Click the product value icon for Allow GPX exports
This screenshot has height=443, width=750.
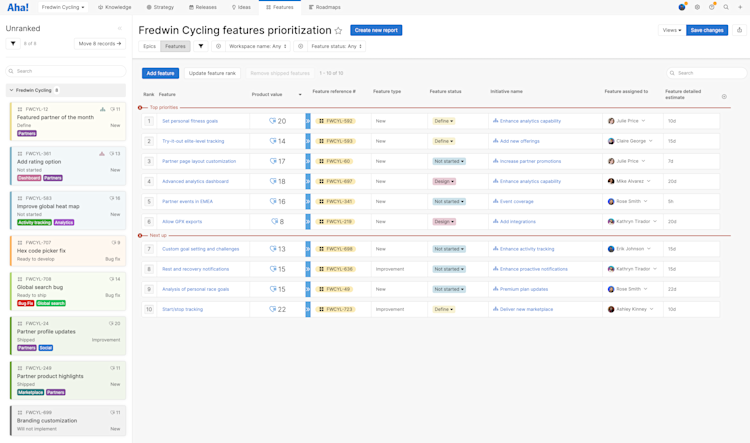tap(274, 222)
